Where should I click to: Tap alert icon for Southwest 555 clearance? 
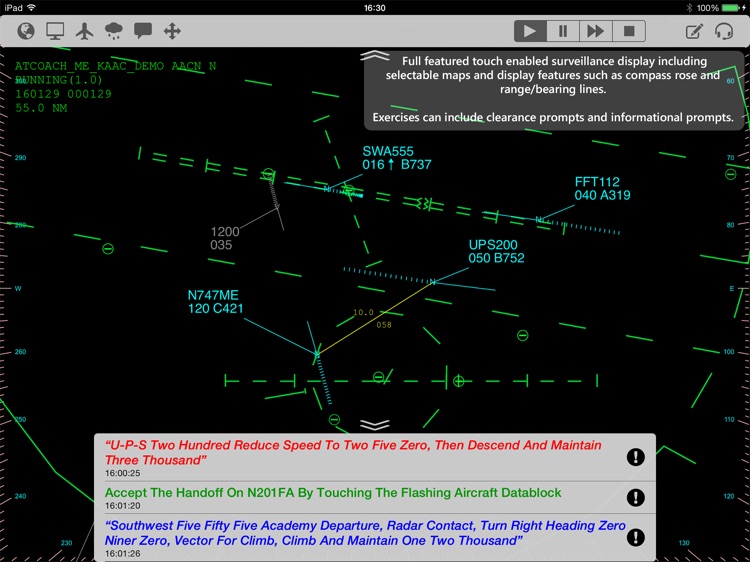pyautogui.click(x=636, y=537)
